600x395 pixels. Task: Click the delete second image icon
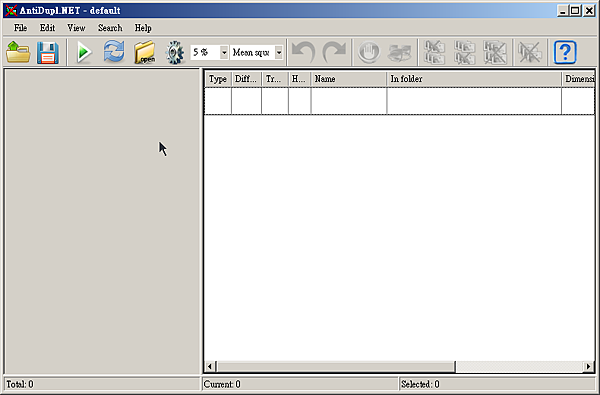coord(465,52)
